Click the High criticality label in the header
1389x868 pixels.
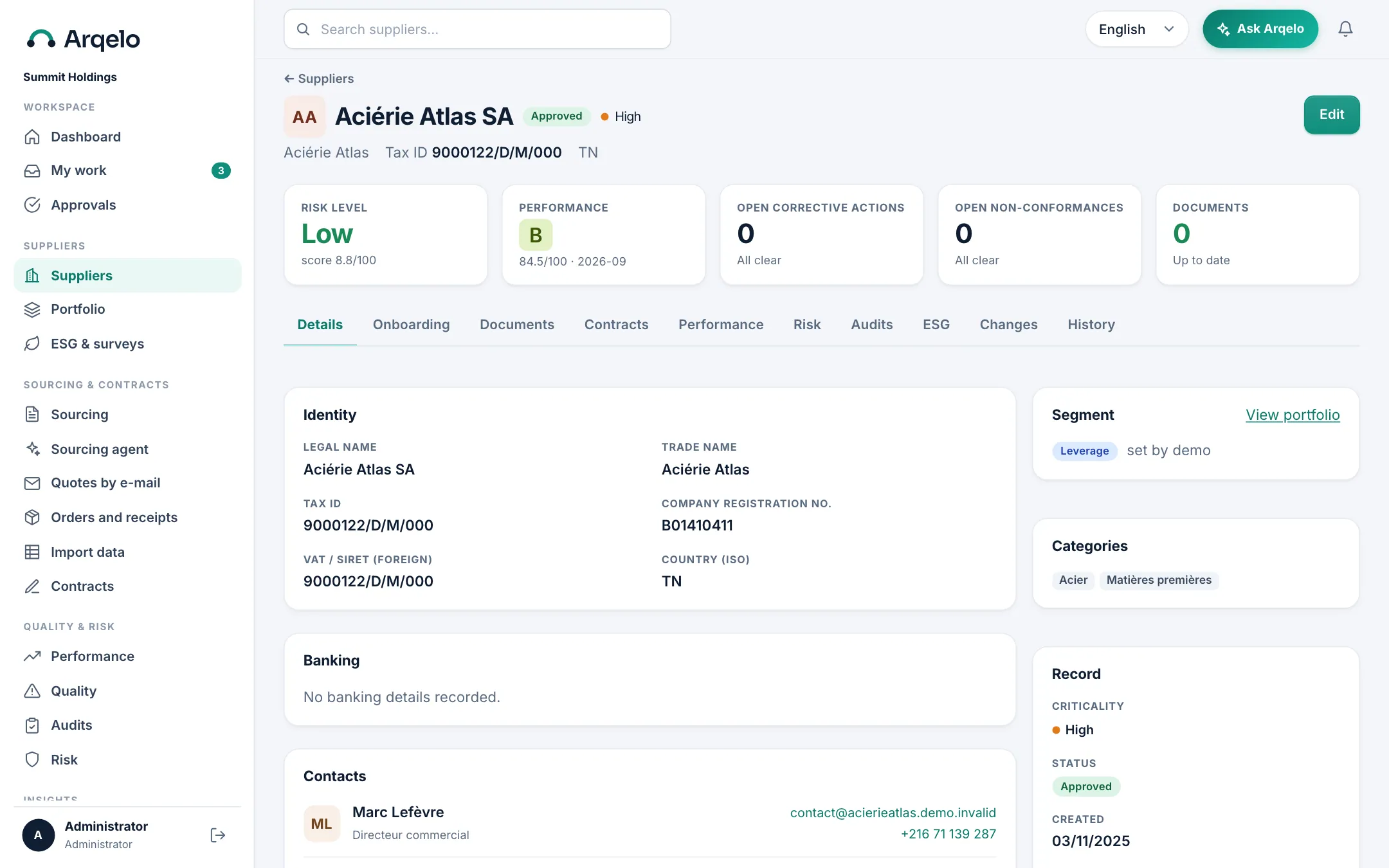click(x=621, y=116)
